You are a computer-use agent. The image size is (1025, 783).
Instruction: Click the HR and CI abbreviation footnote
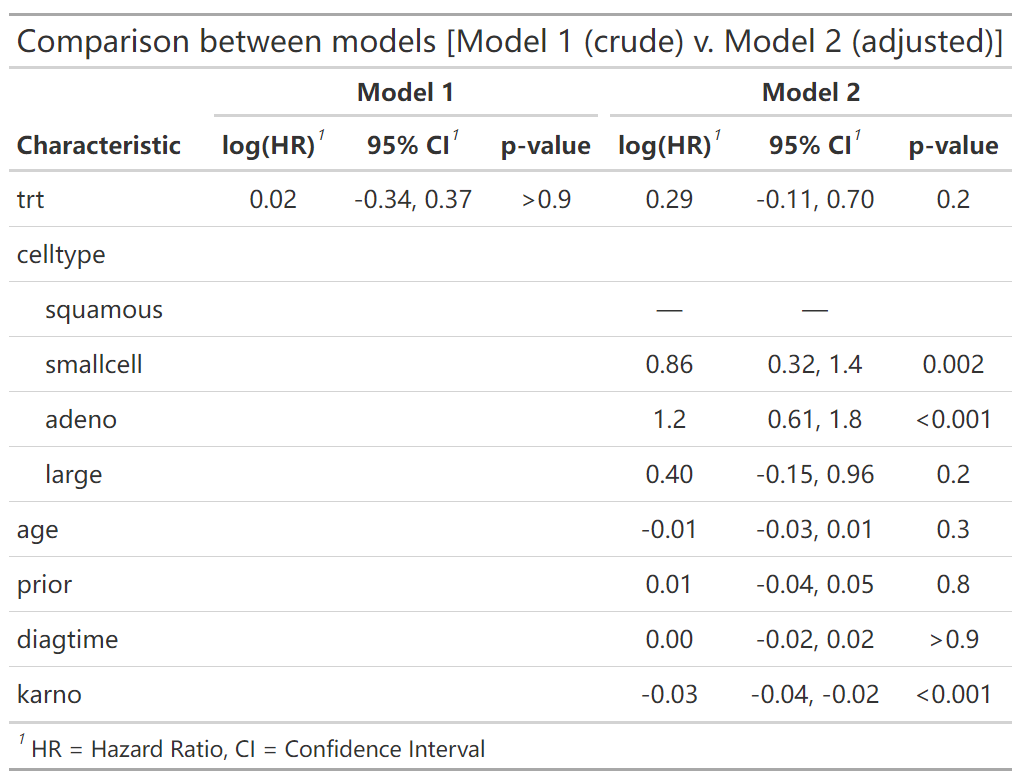tap(251, 749)
